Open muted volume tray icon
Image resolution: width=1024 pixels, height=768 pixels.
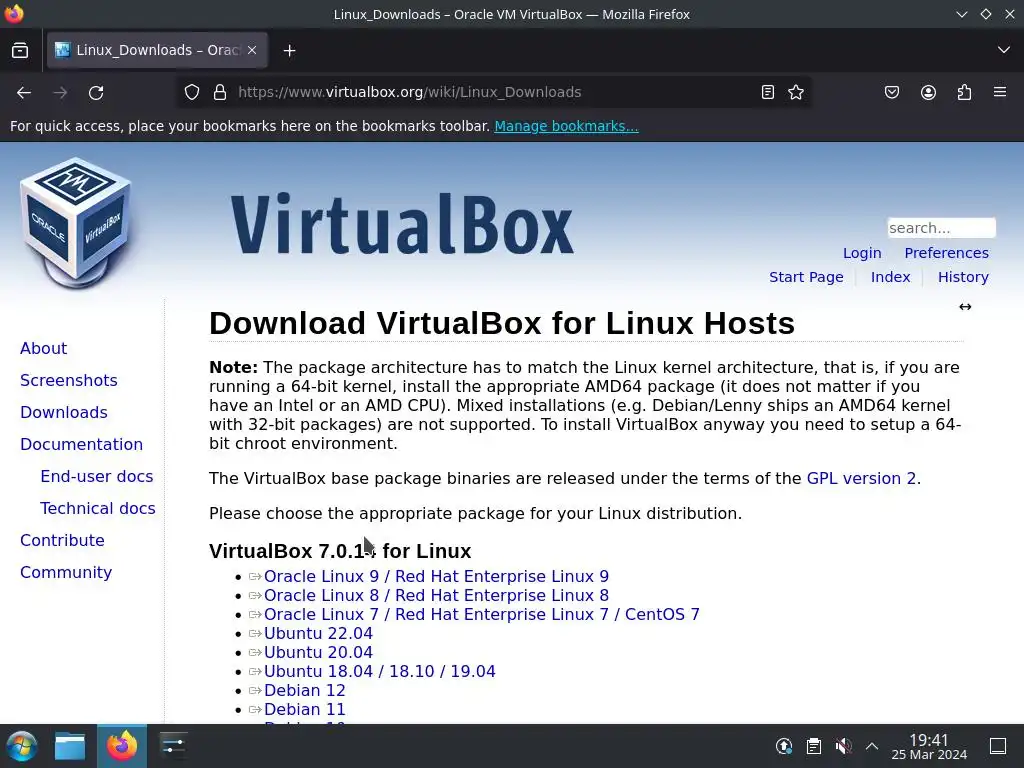(843, 746)
